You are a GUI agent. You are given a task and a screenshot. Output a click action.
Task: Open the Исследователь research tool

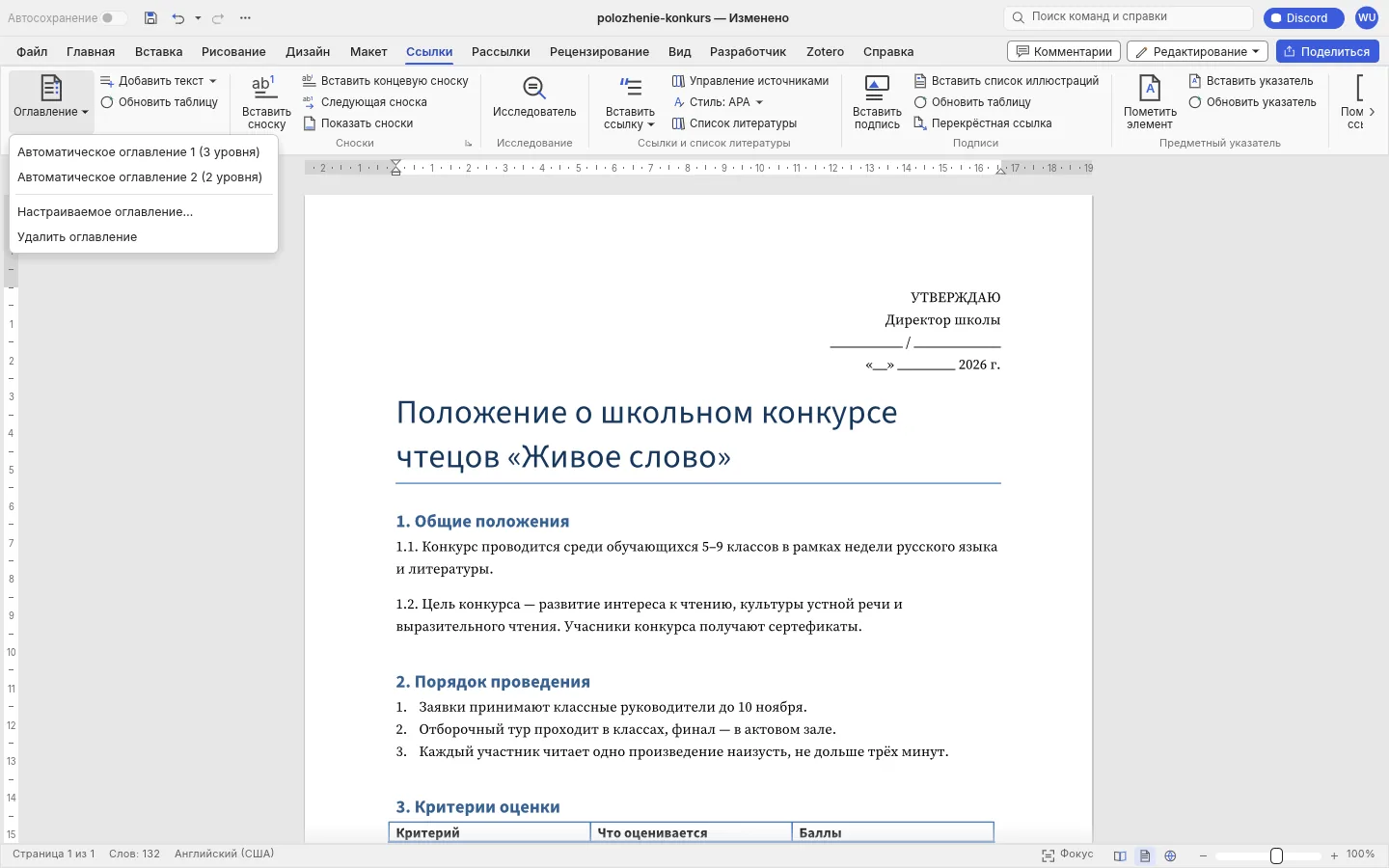coord(534,97)
